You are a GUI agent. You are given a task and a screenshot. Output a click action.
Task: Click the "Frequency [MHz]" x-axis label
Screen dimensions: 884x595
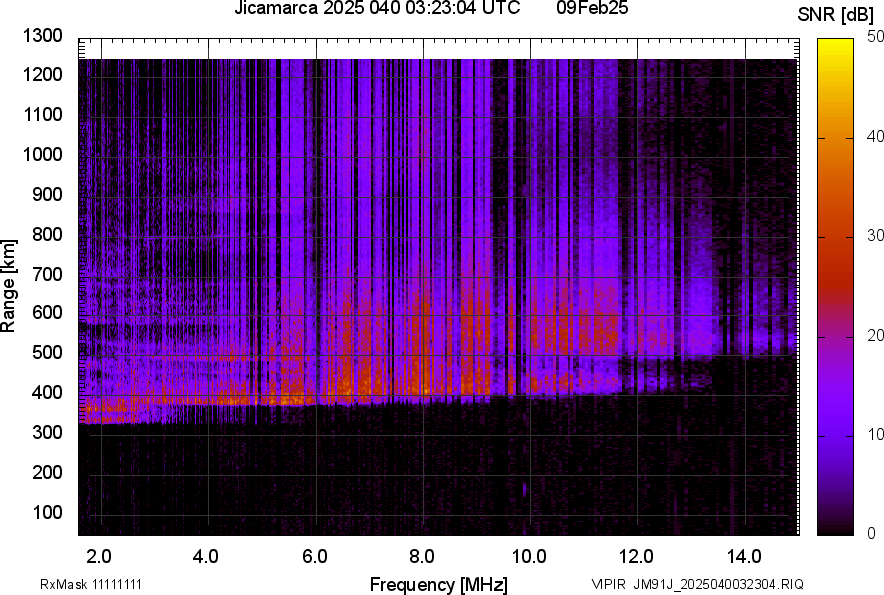click(x=438, y=584)
